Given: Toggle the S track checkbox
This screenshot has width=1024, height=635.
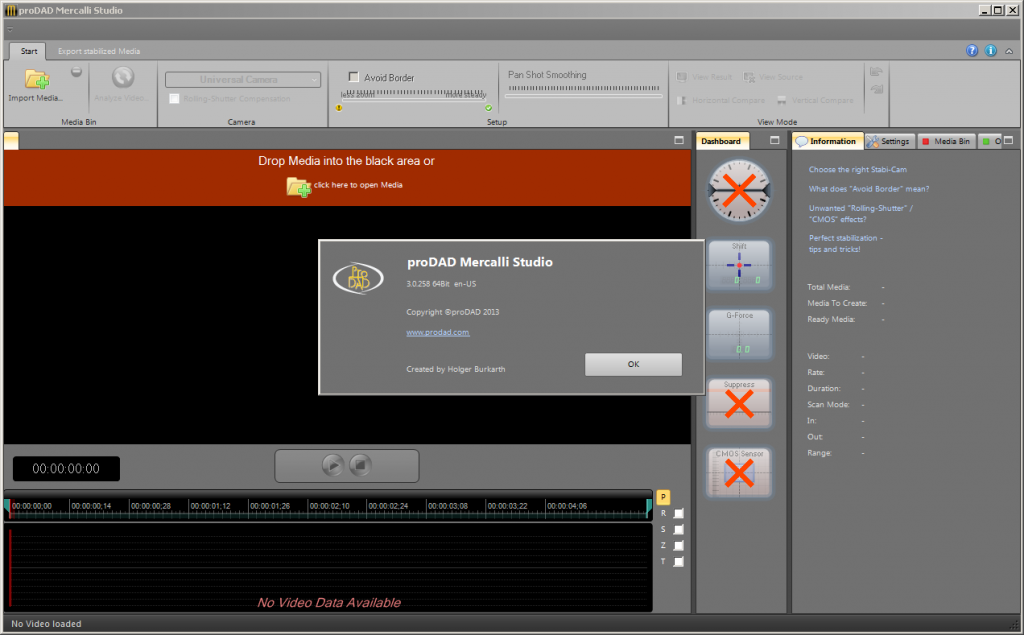Looking at the screenshot, I should [679, 529].
